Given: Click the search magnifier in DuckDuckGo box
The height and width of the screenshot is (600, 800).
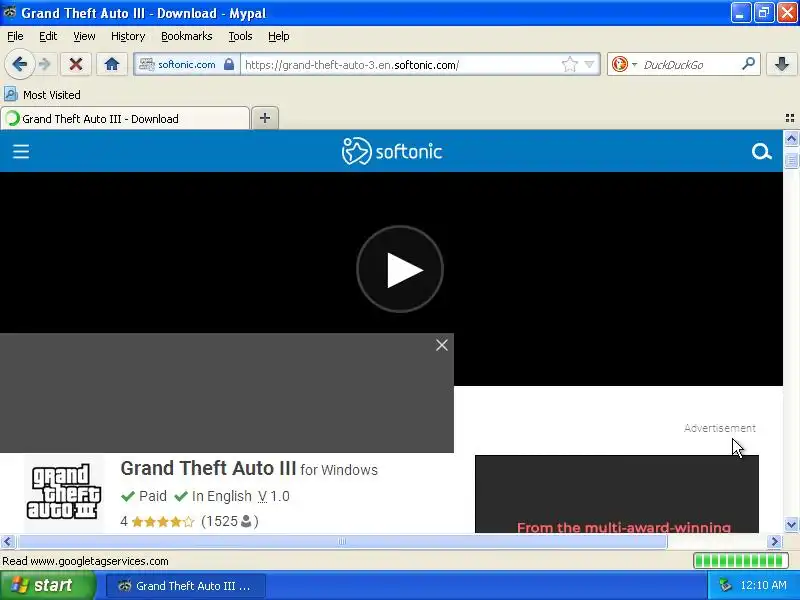Looking at the screenshot, I should (x=748, y=64).
